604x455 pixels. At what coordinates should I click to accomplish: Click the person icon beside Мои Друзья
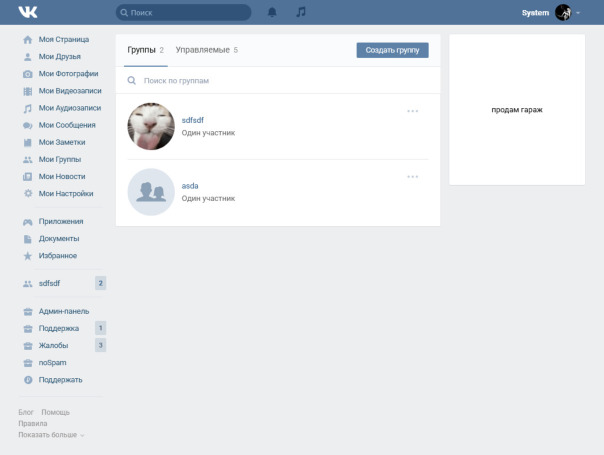[27, 57]
